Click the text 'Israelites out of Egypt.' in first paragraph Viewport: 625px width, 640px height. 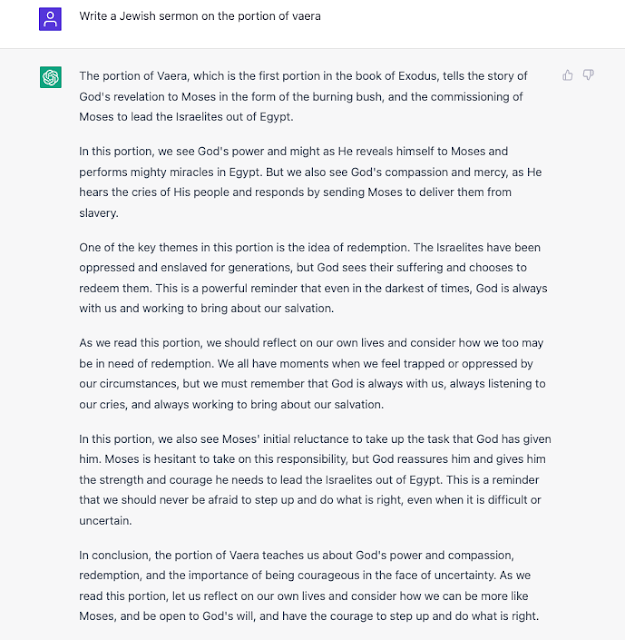point(234,117)
